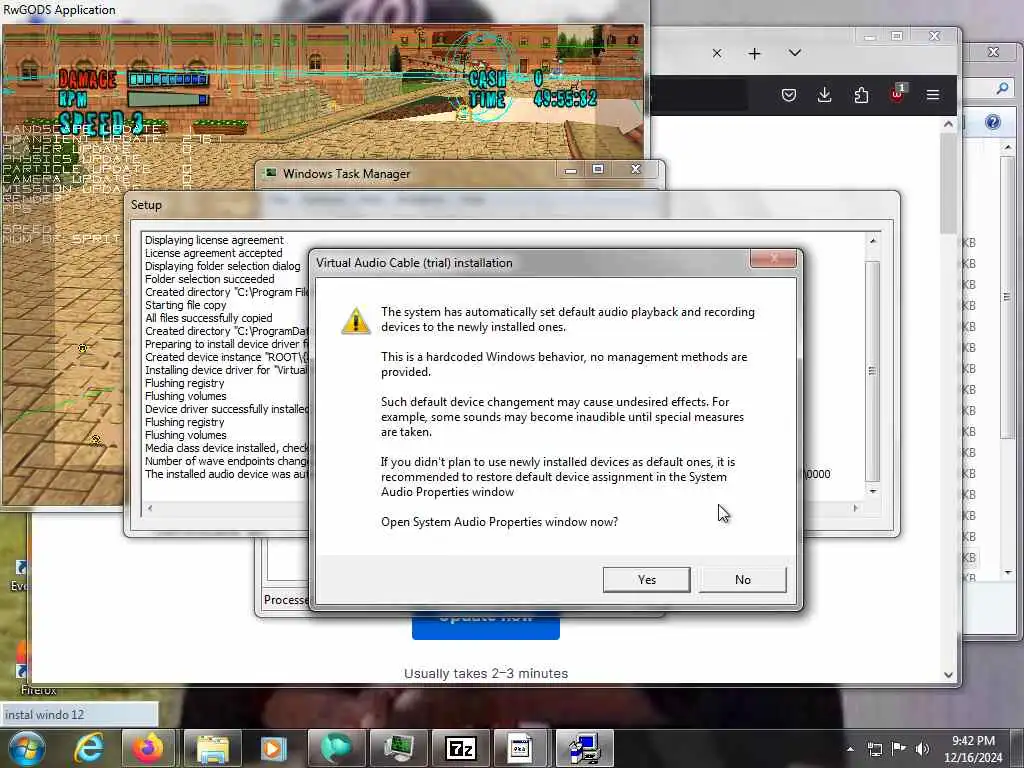The height and width of the screenshot is (768, 1024).
Task: Open 7-Zip taskbar icon
Action: (x=460, y=748)
